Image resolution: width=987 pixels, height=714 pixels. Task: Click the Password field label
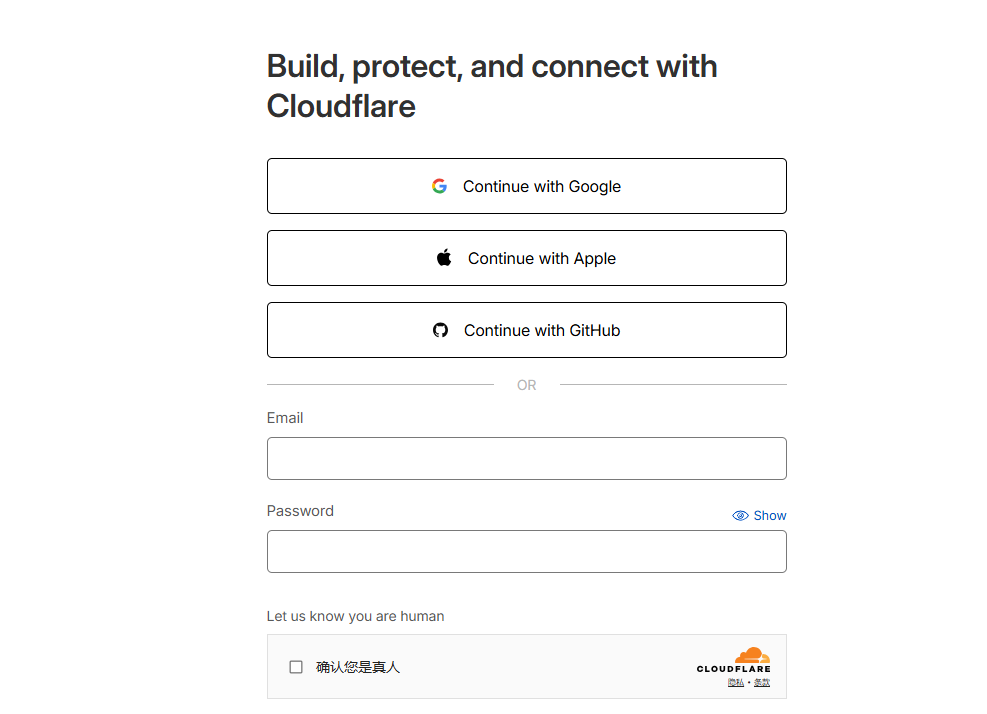click(x=300, y=511)
